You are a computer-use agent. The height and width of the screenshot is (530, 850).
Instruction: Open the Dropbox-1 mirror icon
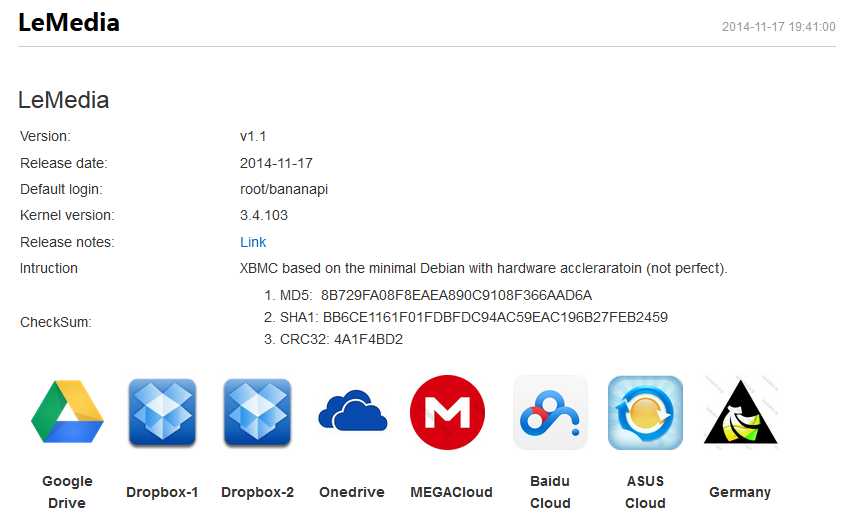[x=162, y=412]
